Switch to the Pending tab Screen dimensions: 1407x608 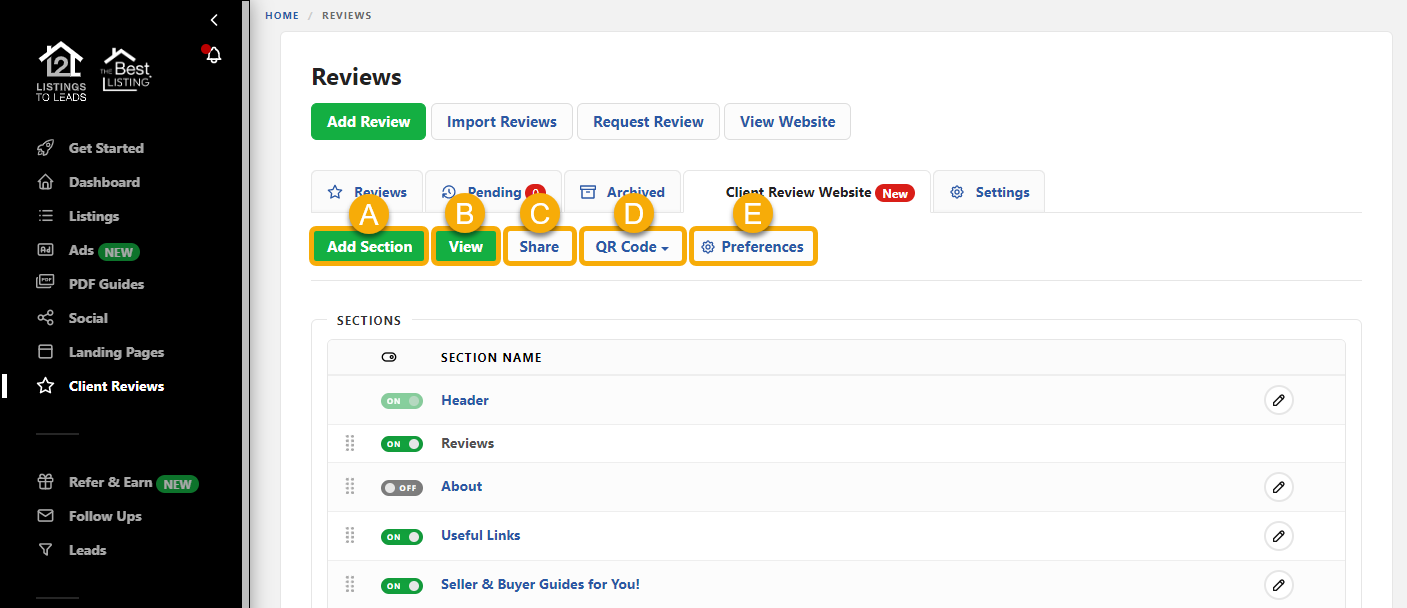tap(491, 191)
